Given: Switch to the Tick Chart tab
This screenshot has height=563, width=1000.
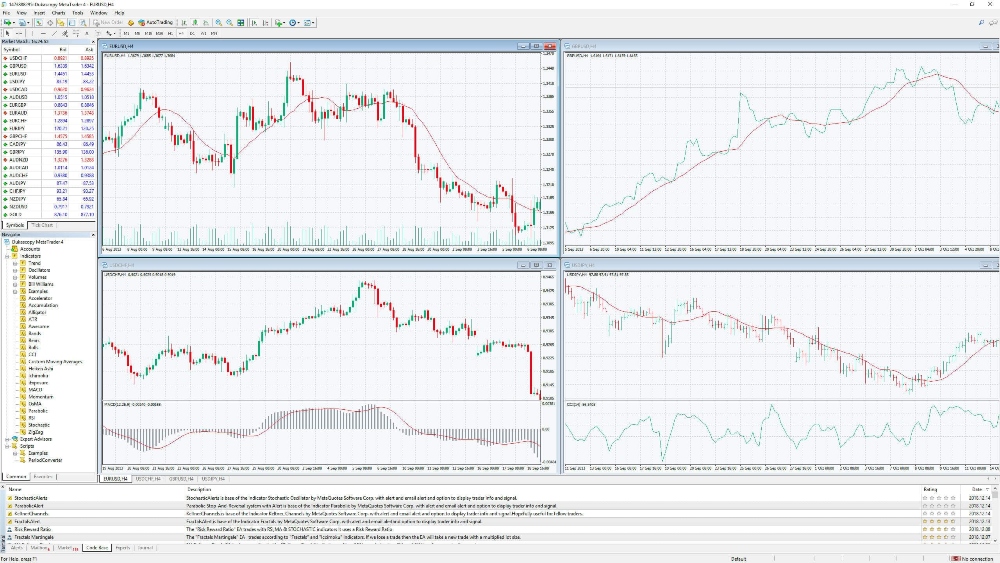Looking at the screenshot, I should (x=43, y=225).
